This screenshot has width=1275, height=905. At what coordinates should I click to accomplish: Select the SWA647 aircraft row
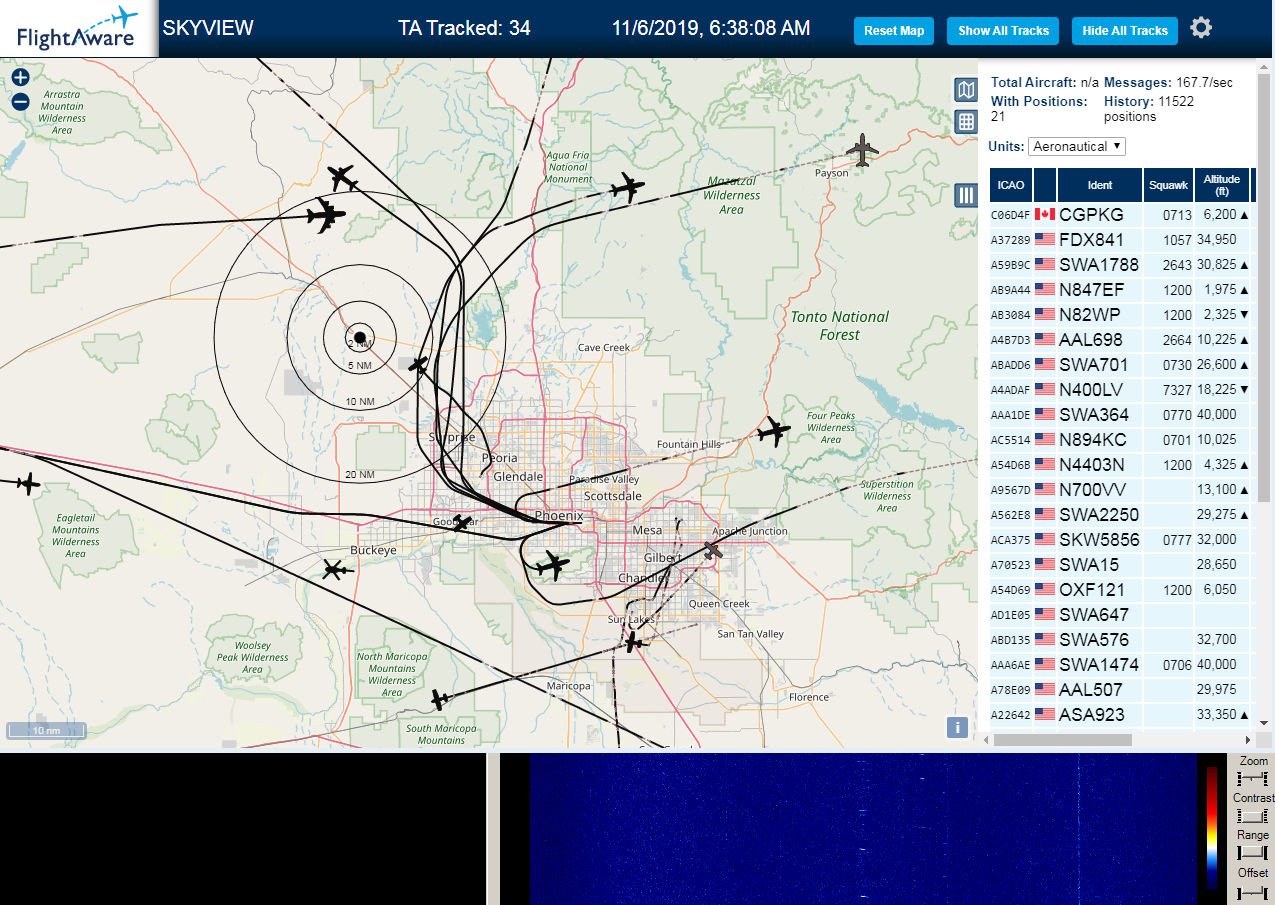(x=1120, y=614)
